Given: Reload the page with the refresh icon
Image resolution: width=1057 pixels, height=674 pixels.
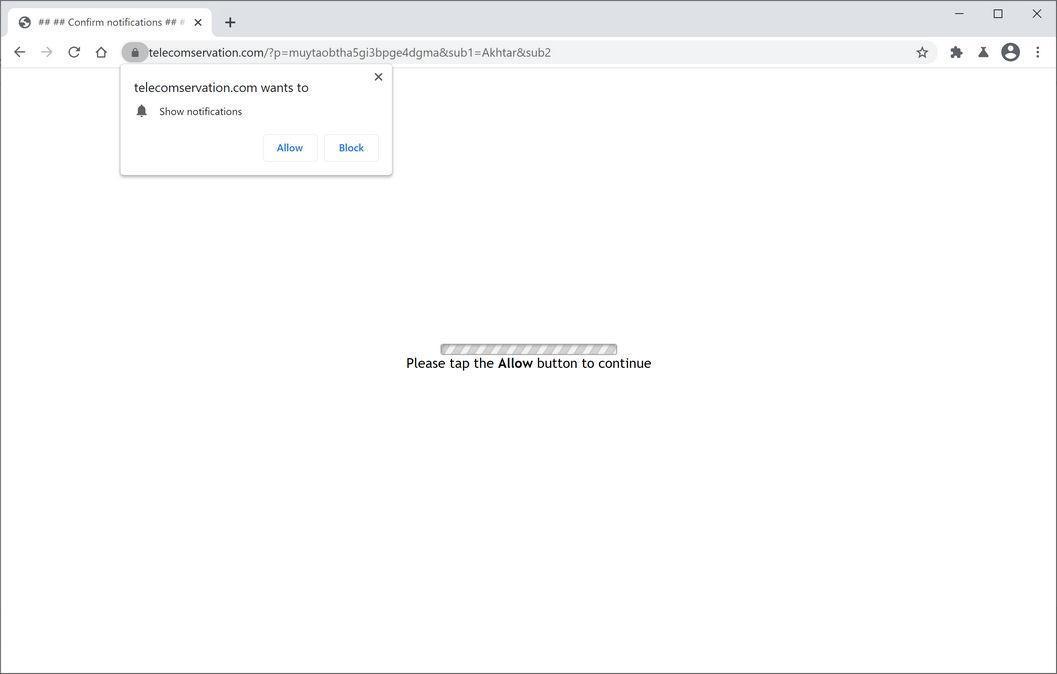Looking at the screenshot, I should 73,52.
